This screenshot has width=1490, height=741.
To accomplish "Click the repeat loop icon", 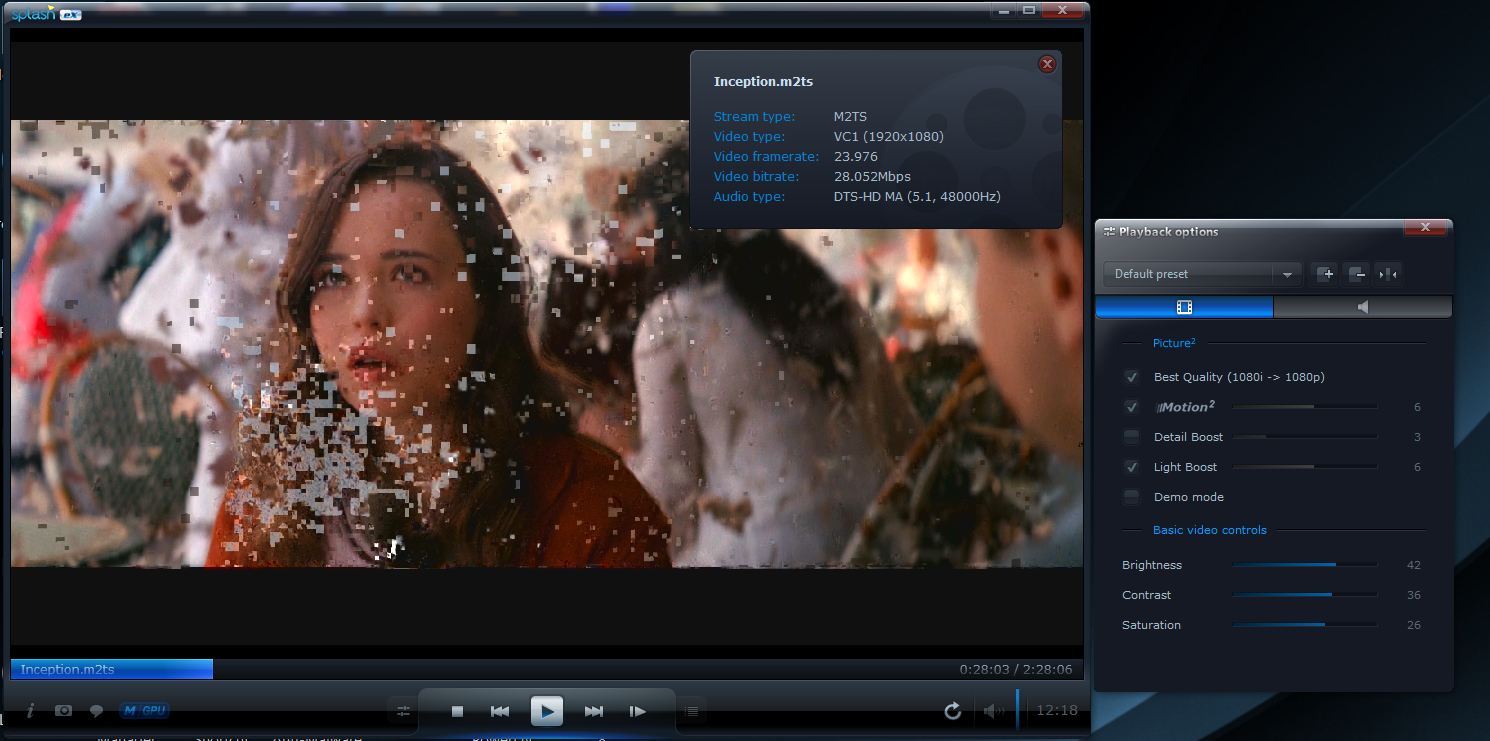I will 952,711.
